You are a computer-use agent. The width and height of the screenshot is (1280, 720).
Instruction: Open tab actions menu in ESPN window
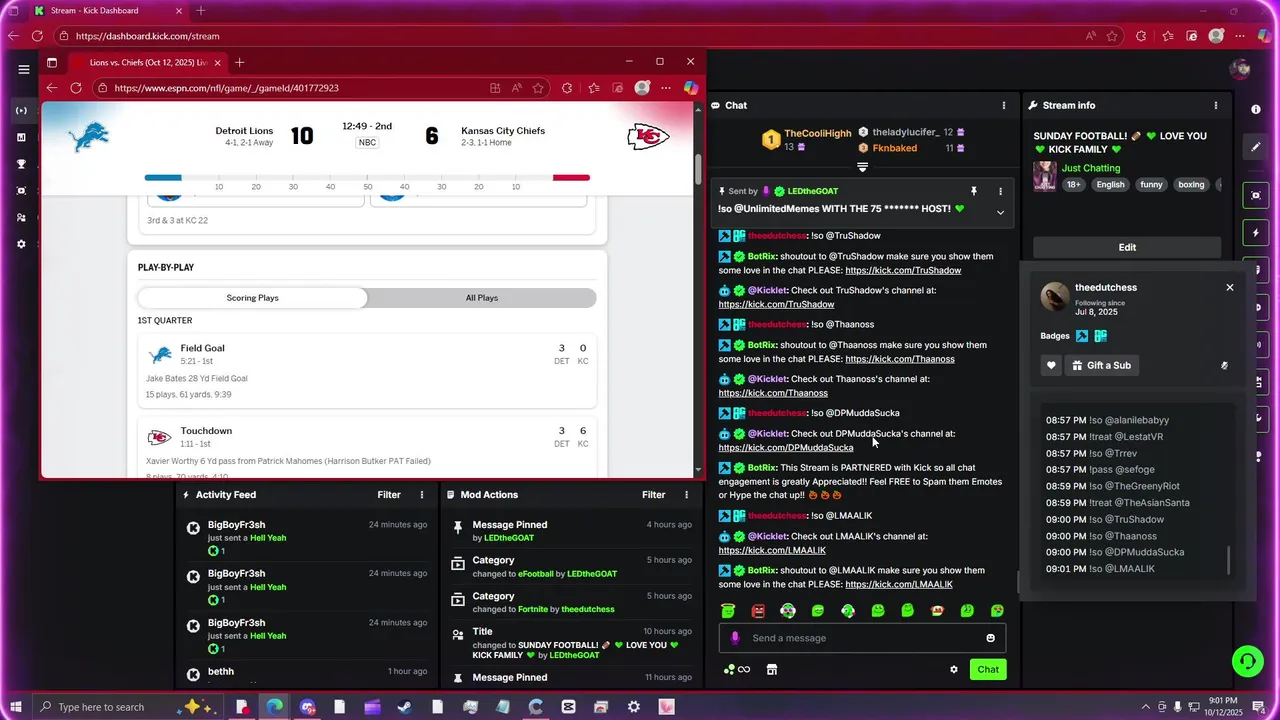(52, 62)
